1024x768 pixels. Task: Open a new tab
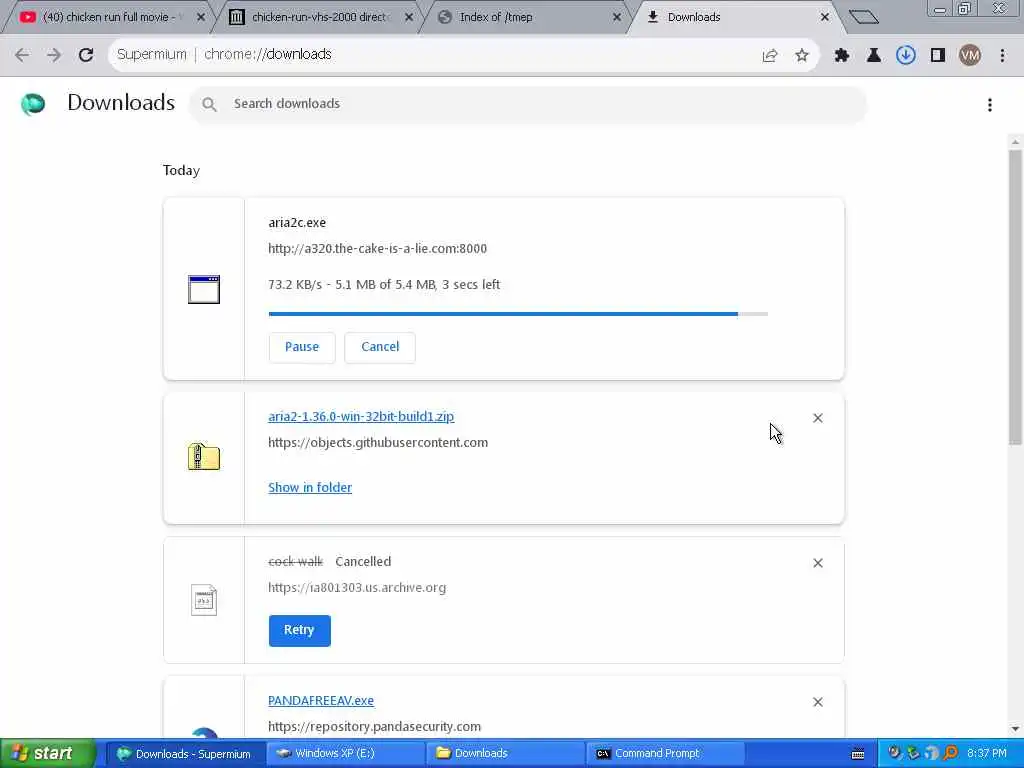point(864,17)
